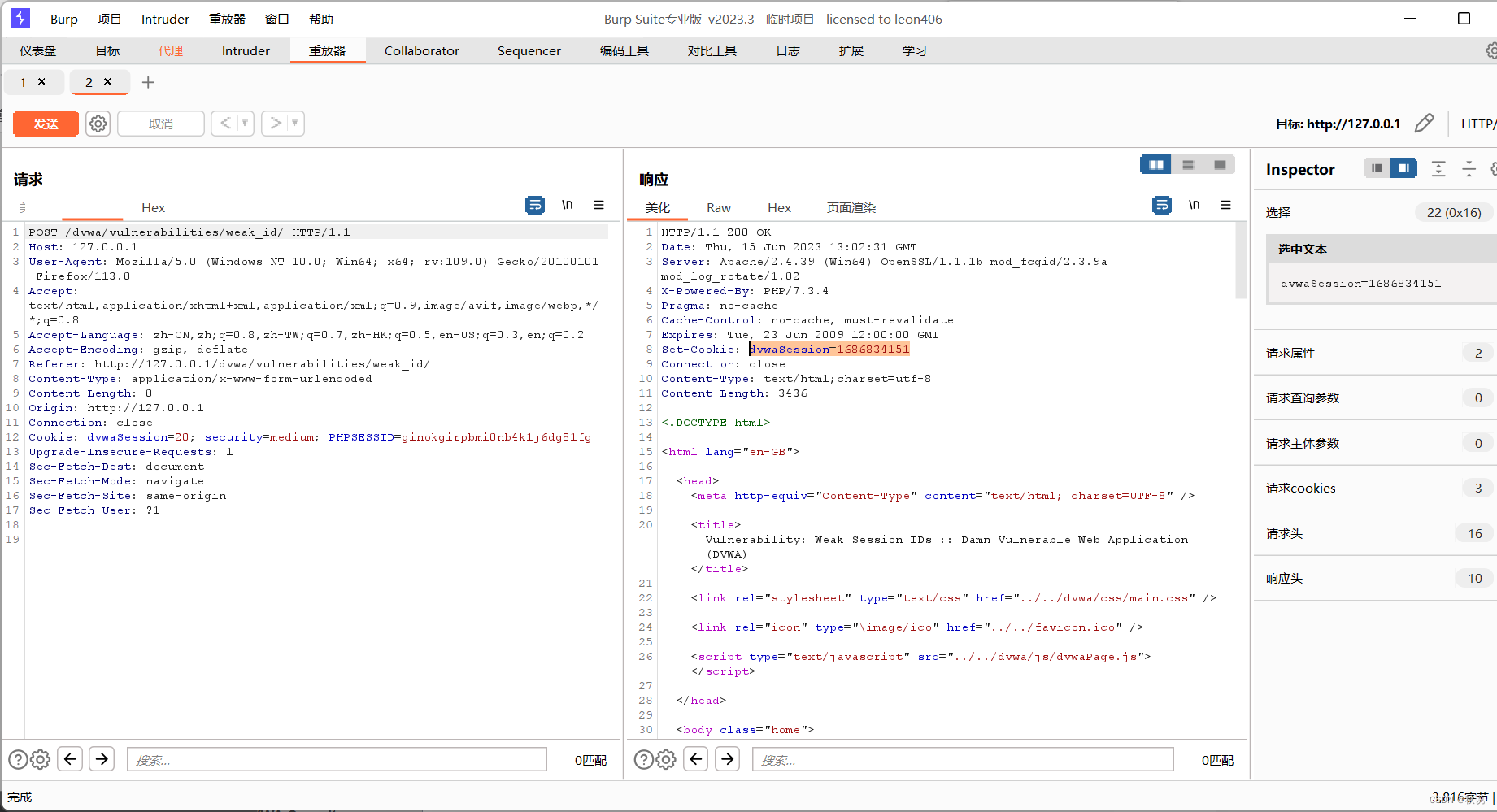Switch to combined tabbed layout view

[x=1220, y=165]
